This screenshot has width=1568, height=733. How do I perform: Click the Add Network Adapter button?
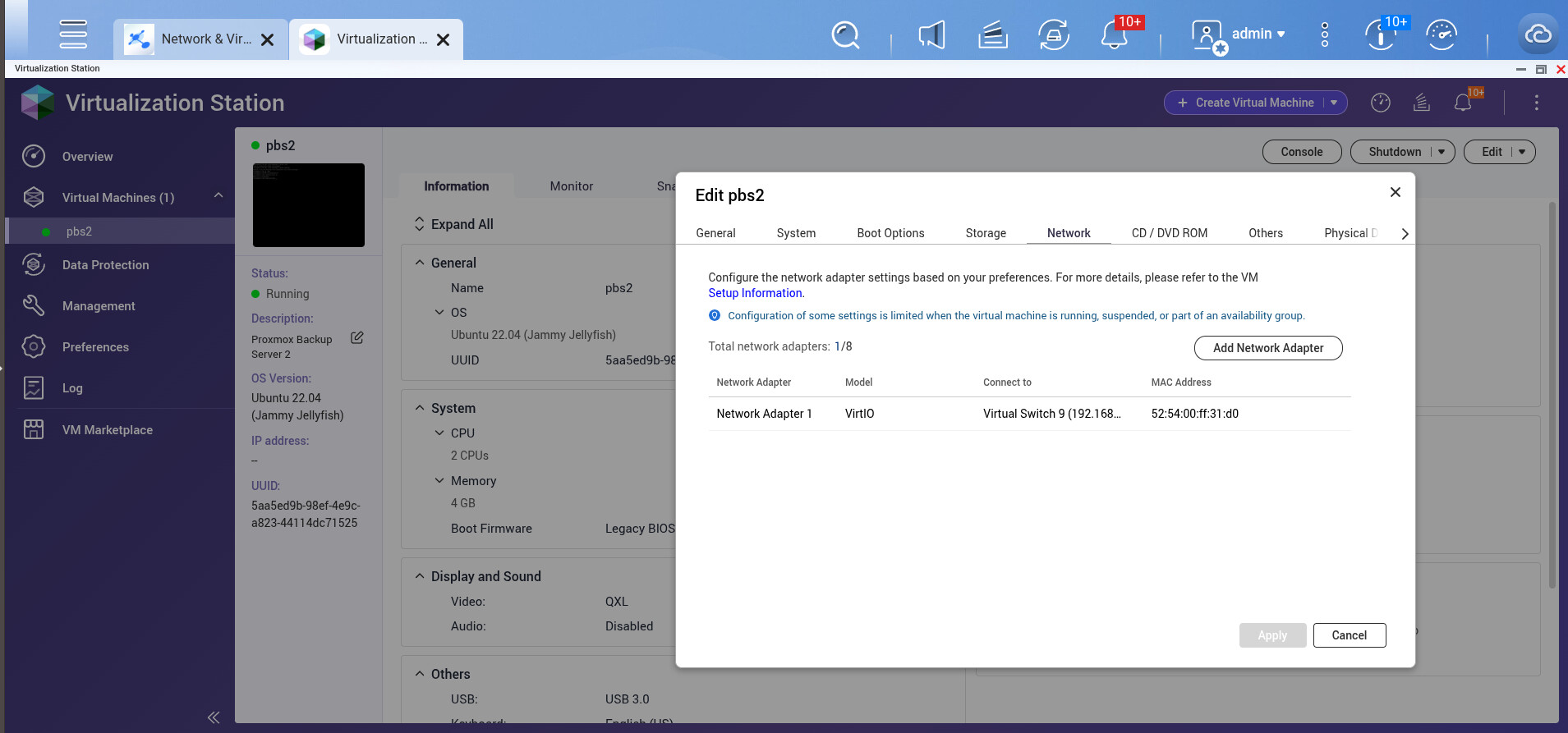click(1267, 348)
